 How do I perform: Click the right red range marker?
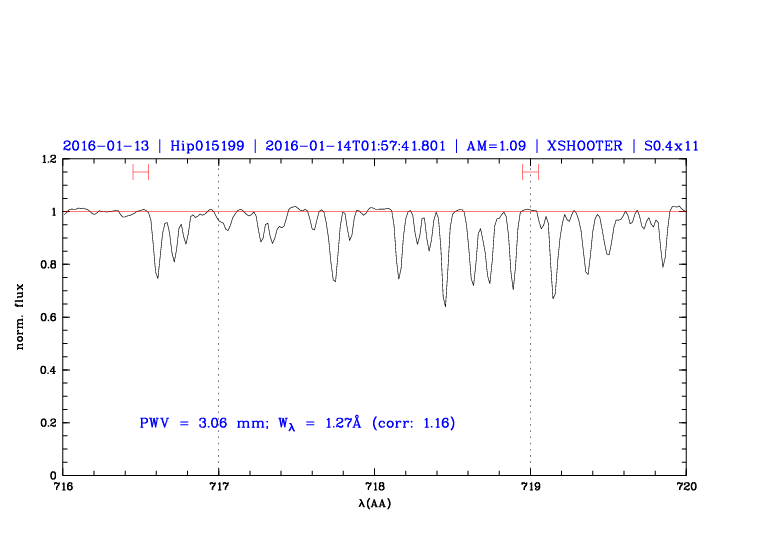pos(530,172)
